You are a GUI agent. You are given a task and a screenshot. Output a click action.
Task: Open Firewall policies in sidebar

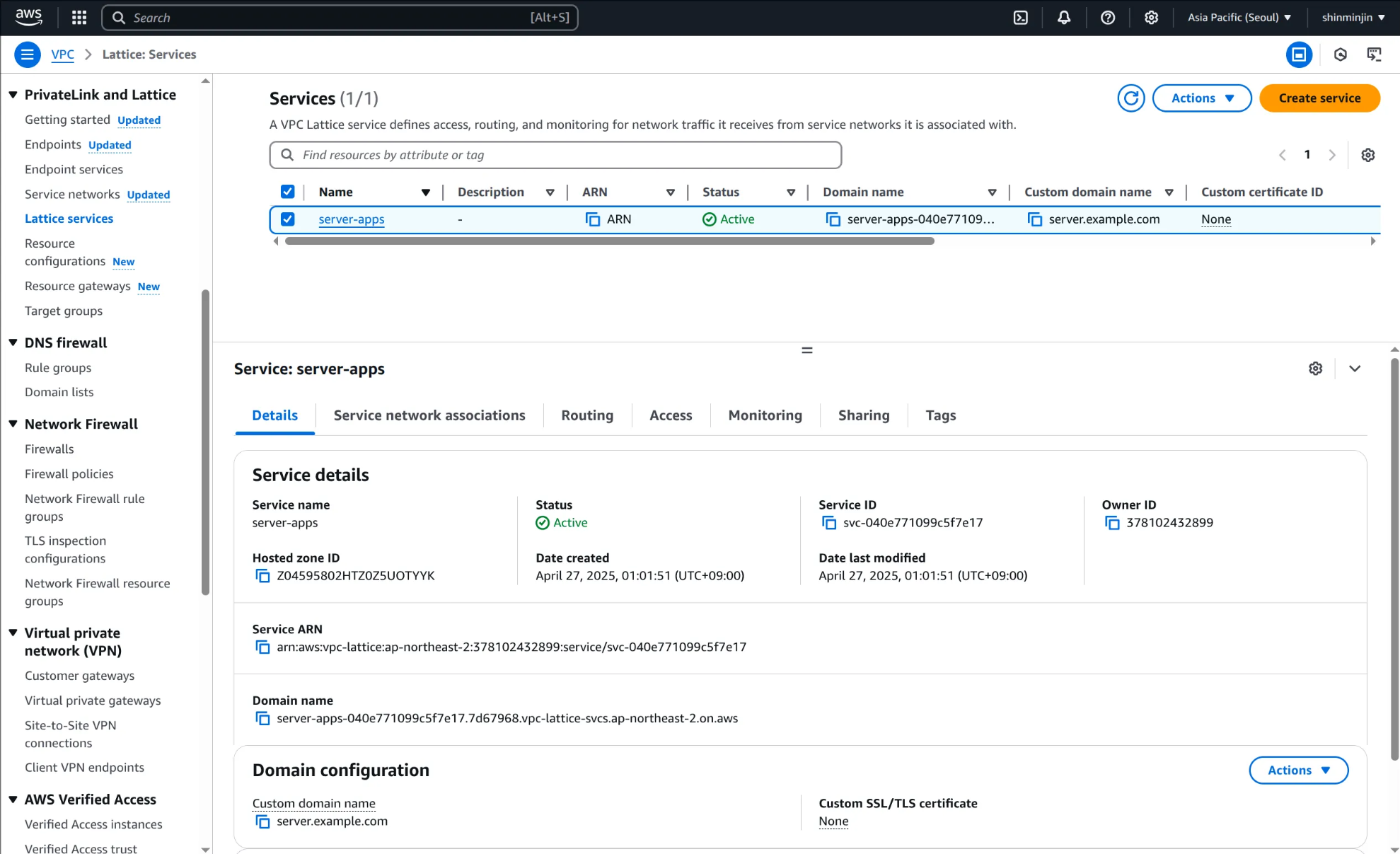(x=69, y=474)
